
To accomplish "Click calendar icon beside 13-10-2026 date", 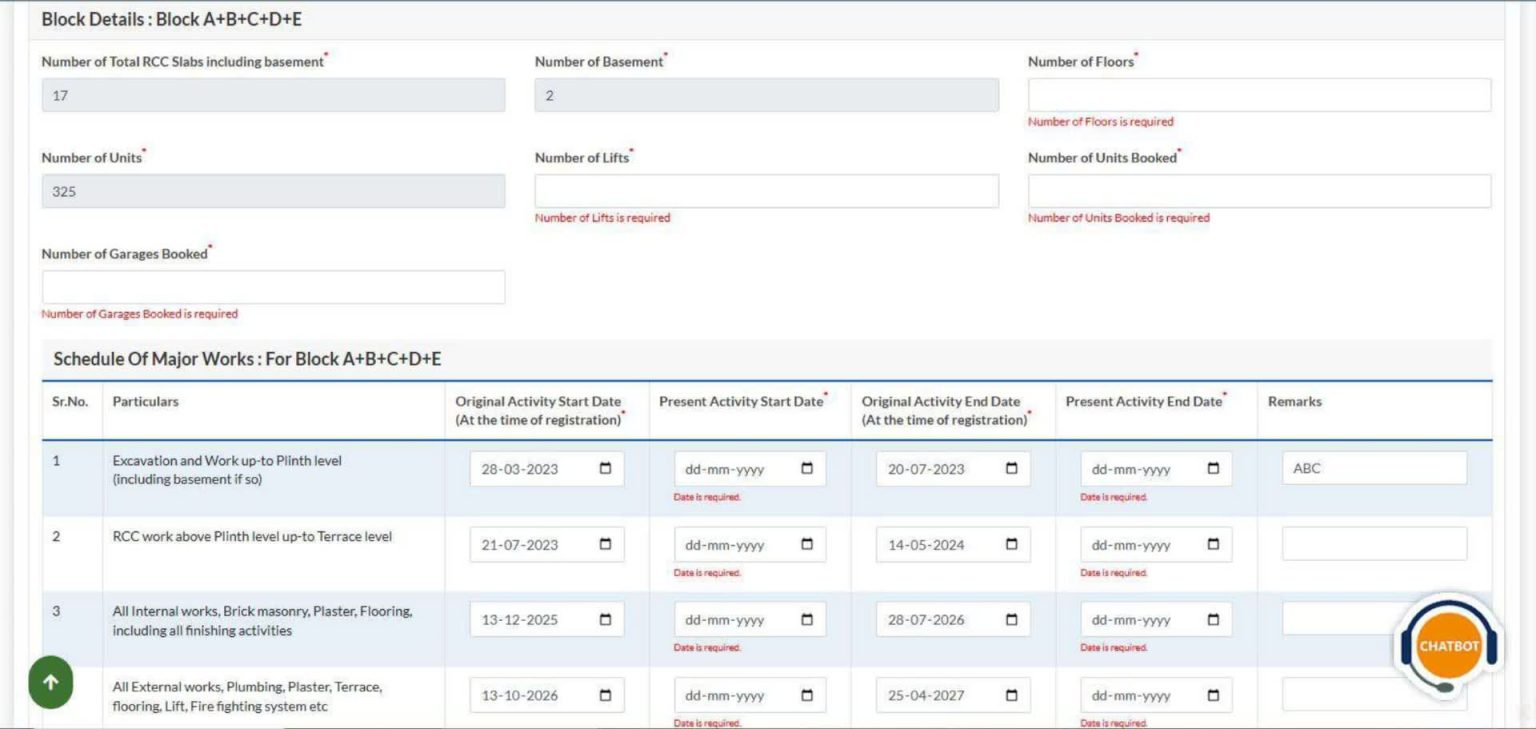I will [x=606, y=694].
